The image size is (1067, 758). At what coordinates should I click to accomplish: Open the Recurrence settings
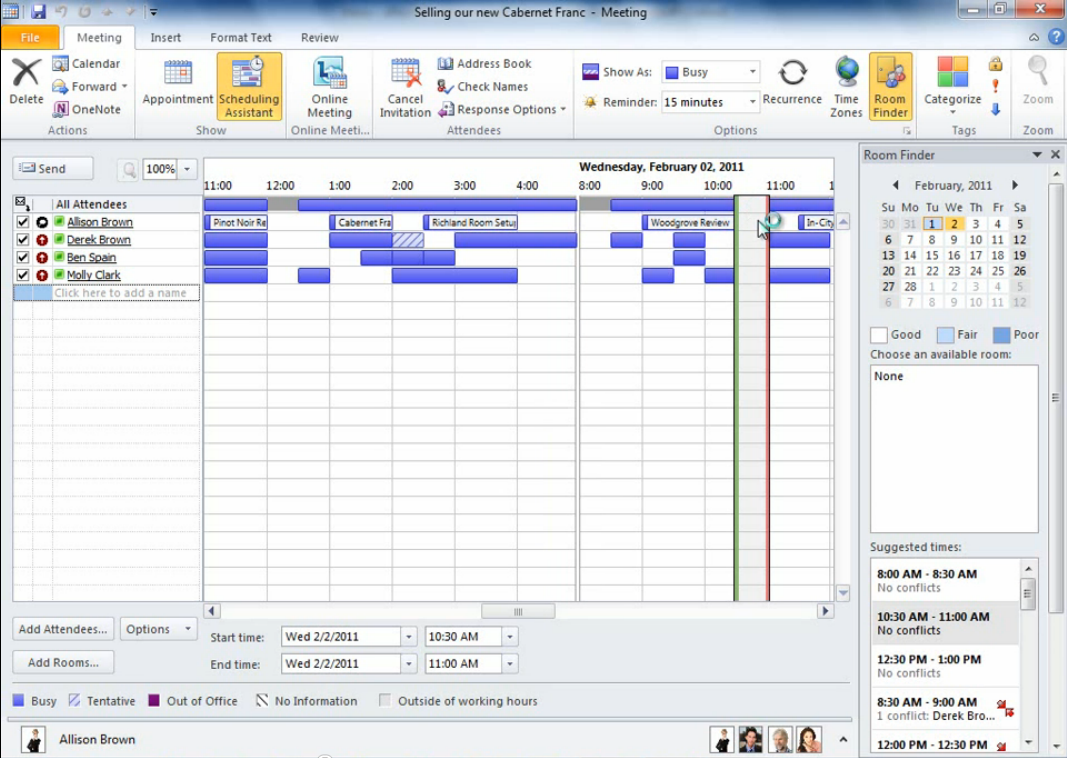[792, 82]
